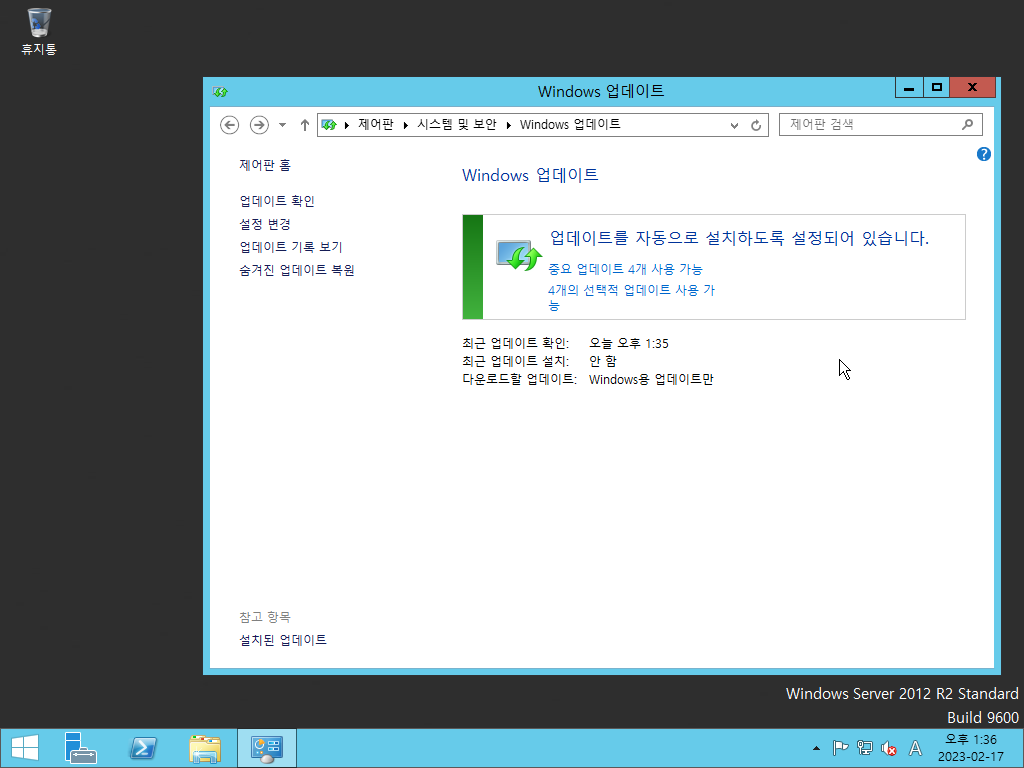Viewport: 1024px width, 768px height.
Task: Click the Windows Update title bar icon
Action: click(x=220, y=92)
